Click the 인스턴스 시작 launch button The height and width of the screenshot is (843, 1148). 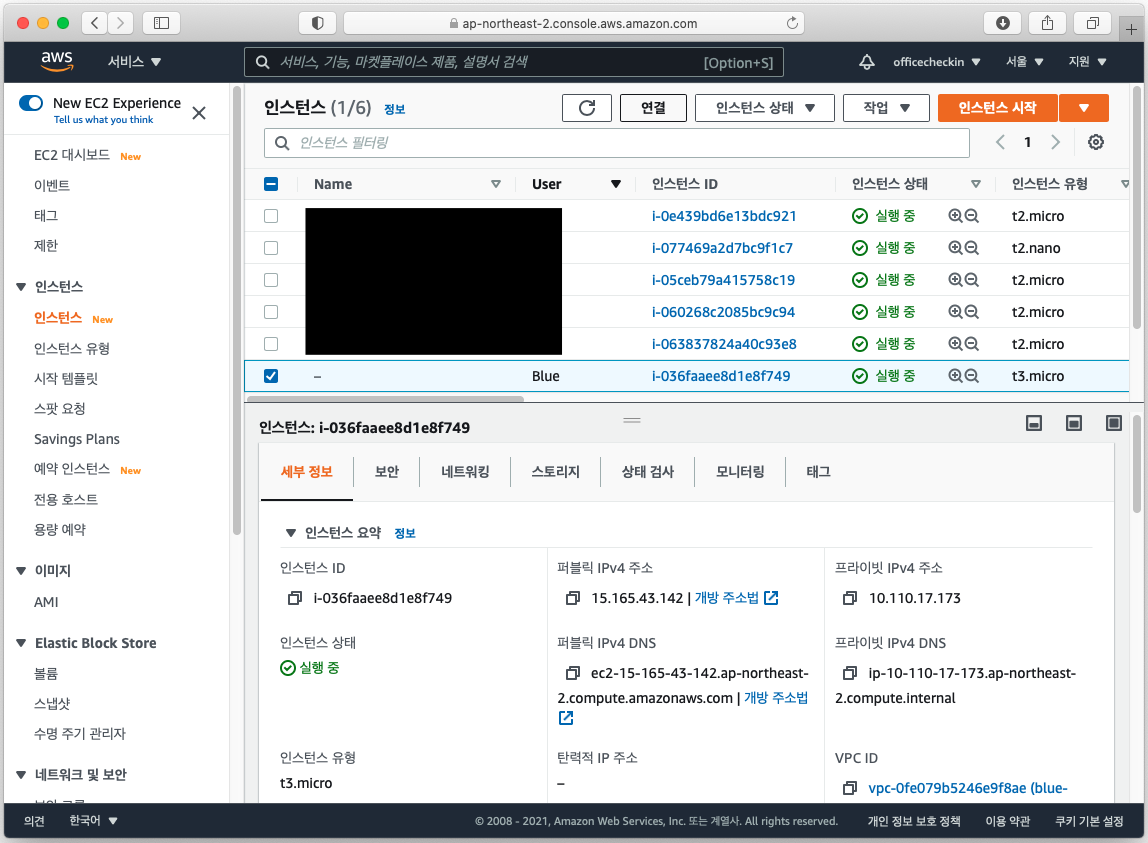click(x=997, y=108)
